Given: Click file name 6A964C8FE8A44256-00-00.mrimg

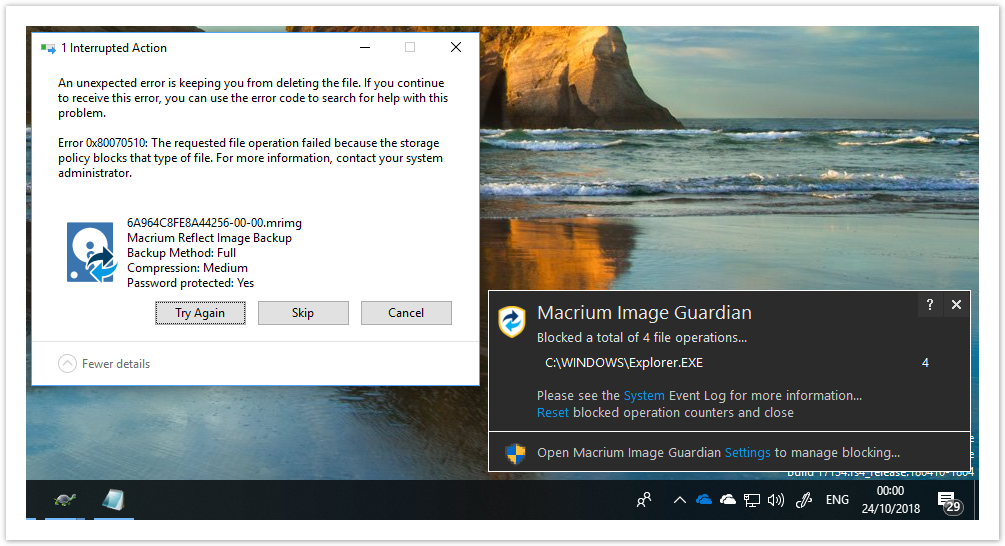Looking at the screenshot, I should [214, 223].
